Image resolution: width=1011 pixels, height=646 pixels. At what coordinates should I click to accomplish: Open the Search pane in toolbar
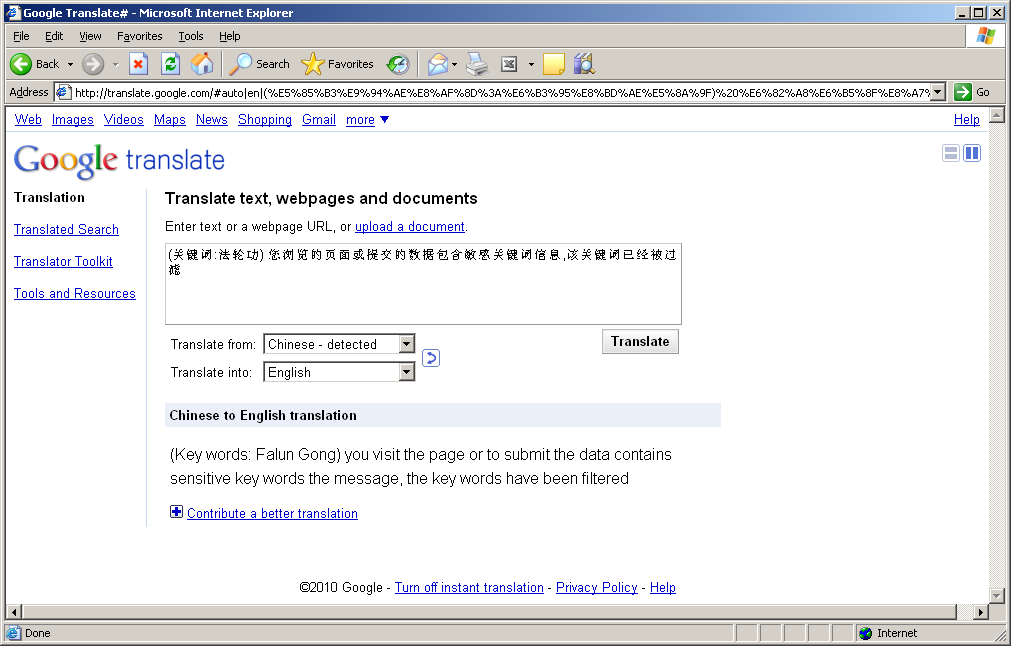click(260, 64)
